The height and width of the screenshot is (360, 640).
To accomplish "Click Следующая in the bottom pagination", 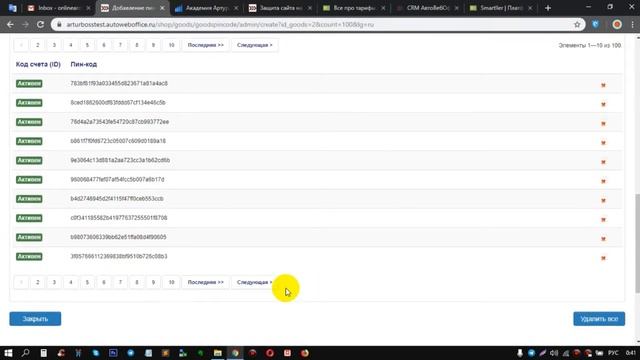I will pos(254,282).
